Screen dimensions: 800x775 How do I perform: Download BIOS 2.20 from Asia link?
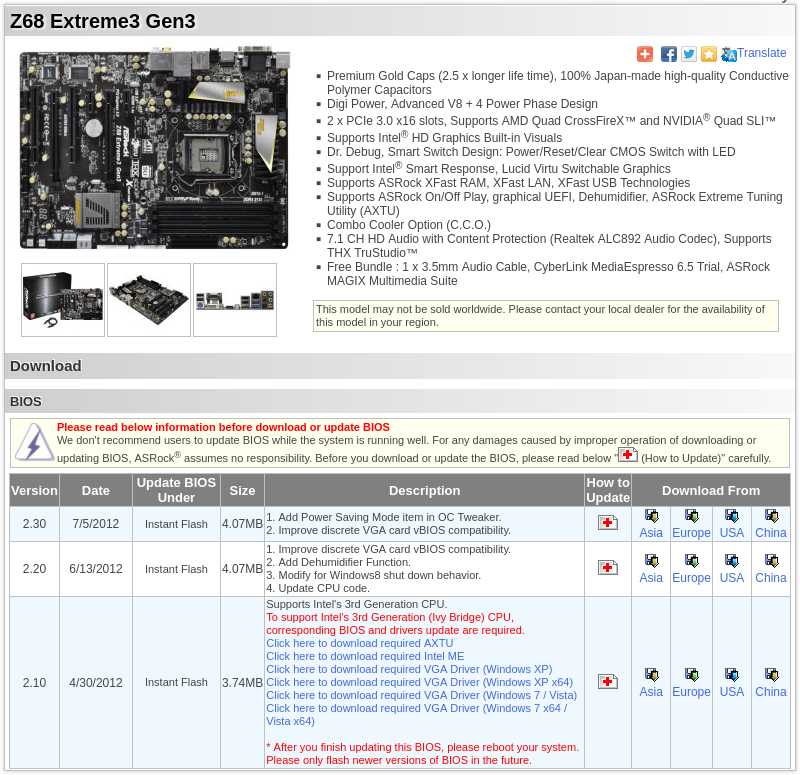(651, 578)
